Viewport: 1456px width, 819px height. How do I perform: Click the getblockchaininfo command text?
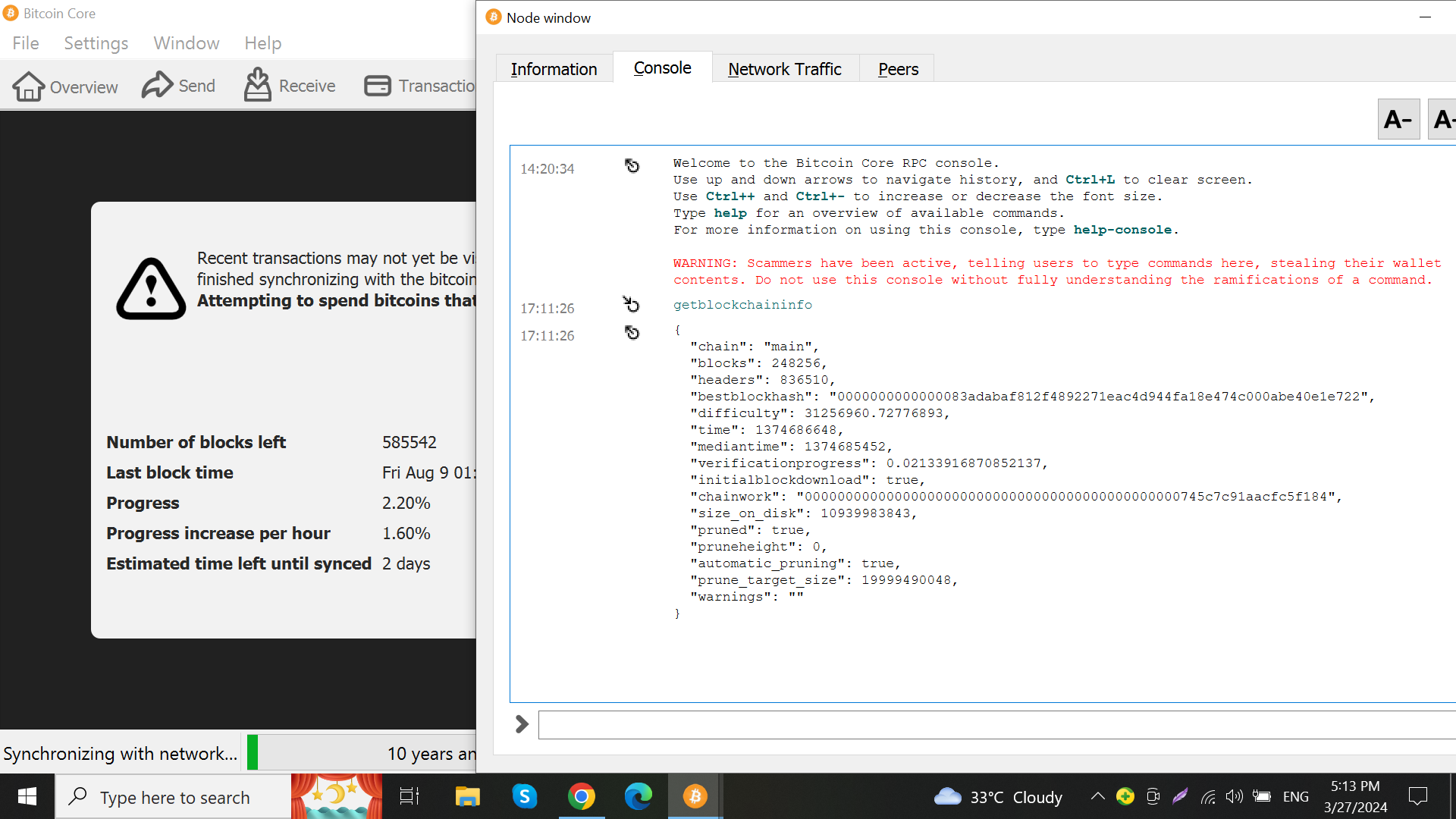[742, 305]
